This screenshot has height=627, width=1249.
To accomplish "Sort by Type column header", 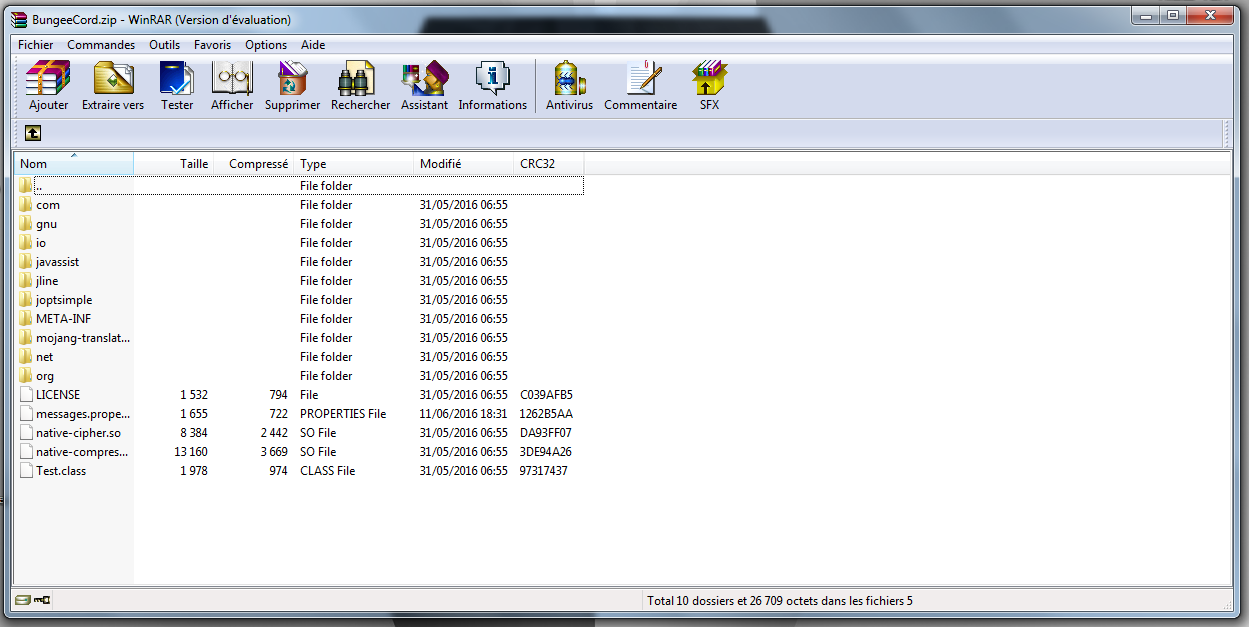I will click(x=354, y=163).
